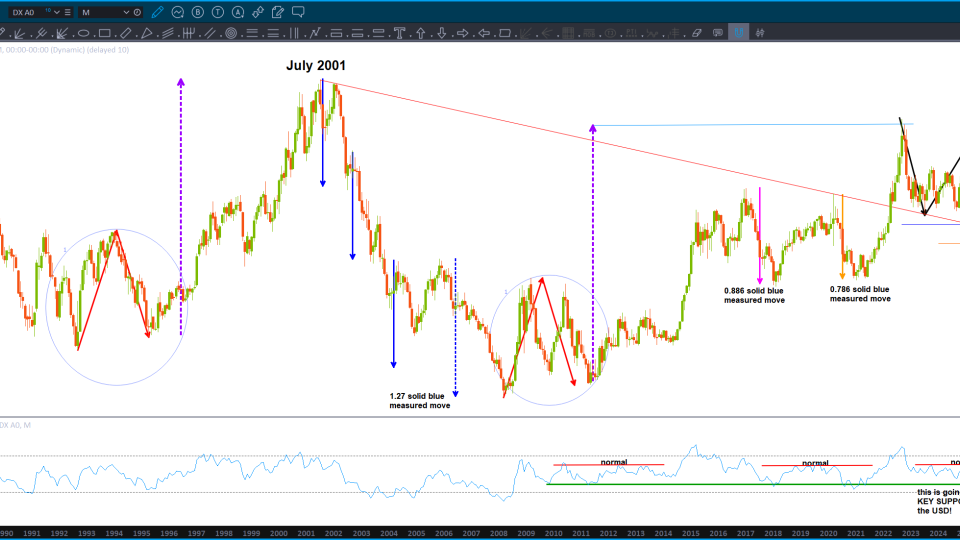The image size is (960, 540).
Task: Open the drawing settings sliders icon
Action: pos(760,33)
